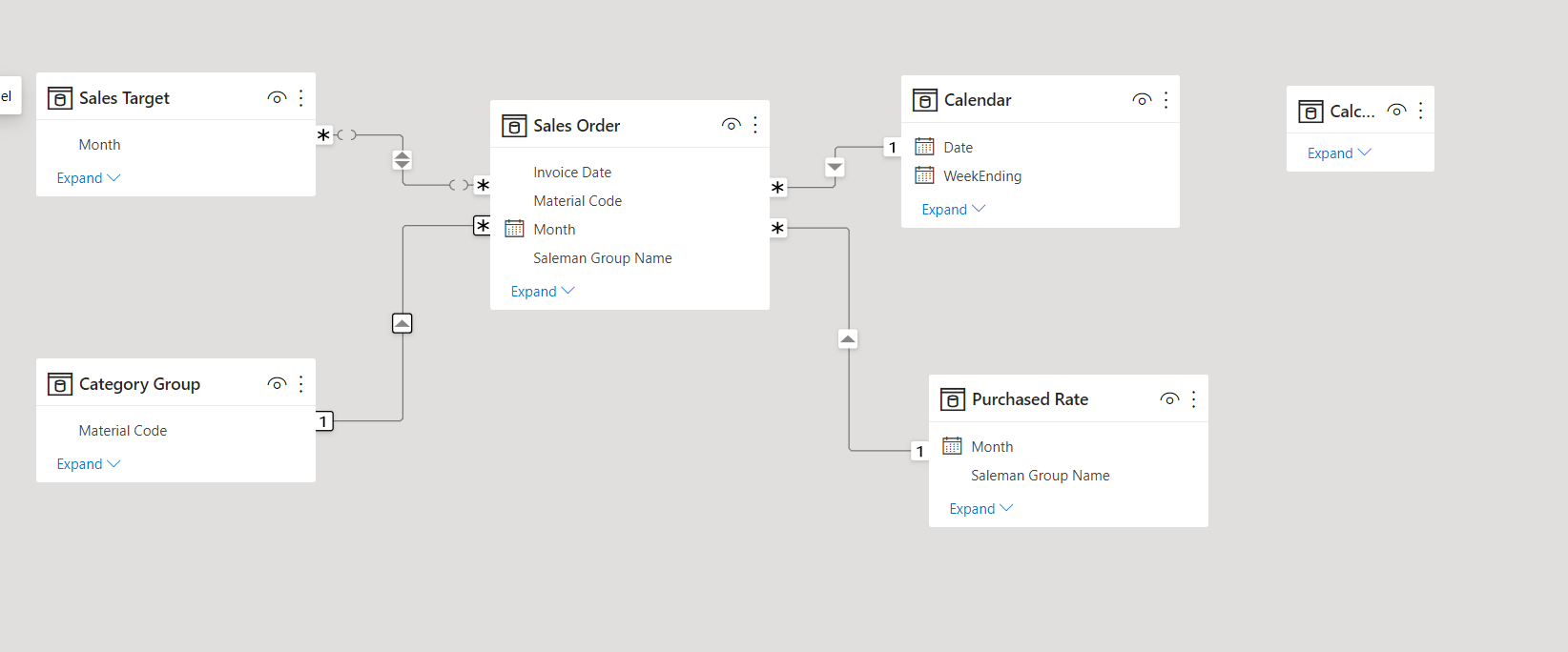Screen dimensions: 1568x652
Task: Expand the Calendar table fields
Action: [954, 210]
